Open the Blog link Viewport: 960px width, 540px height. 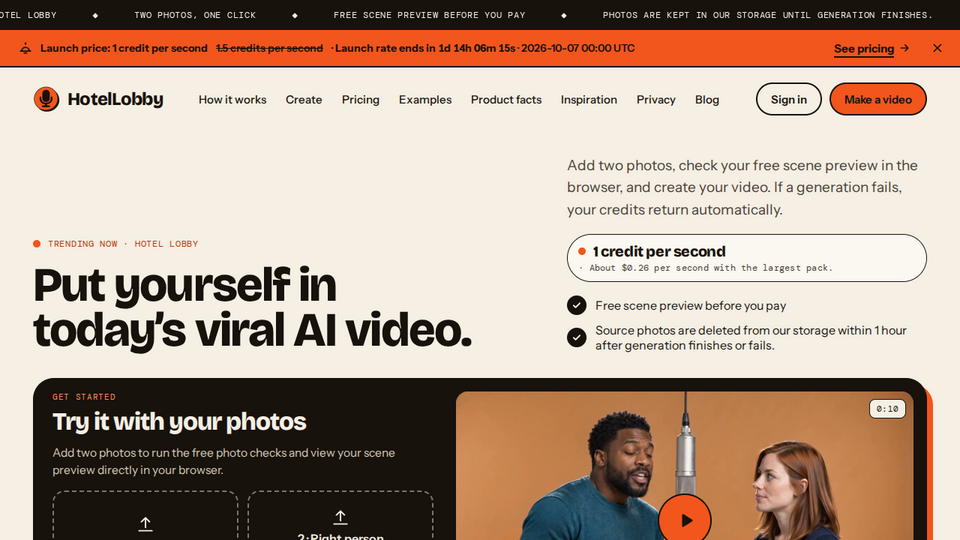pos(707,99)
